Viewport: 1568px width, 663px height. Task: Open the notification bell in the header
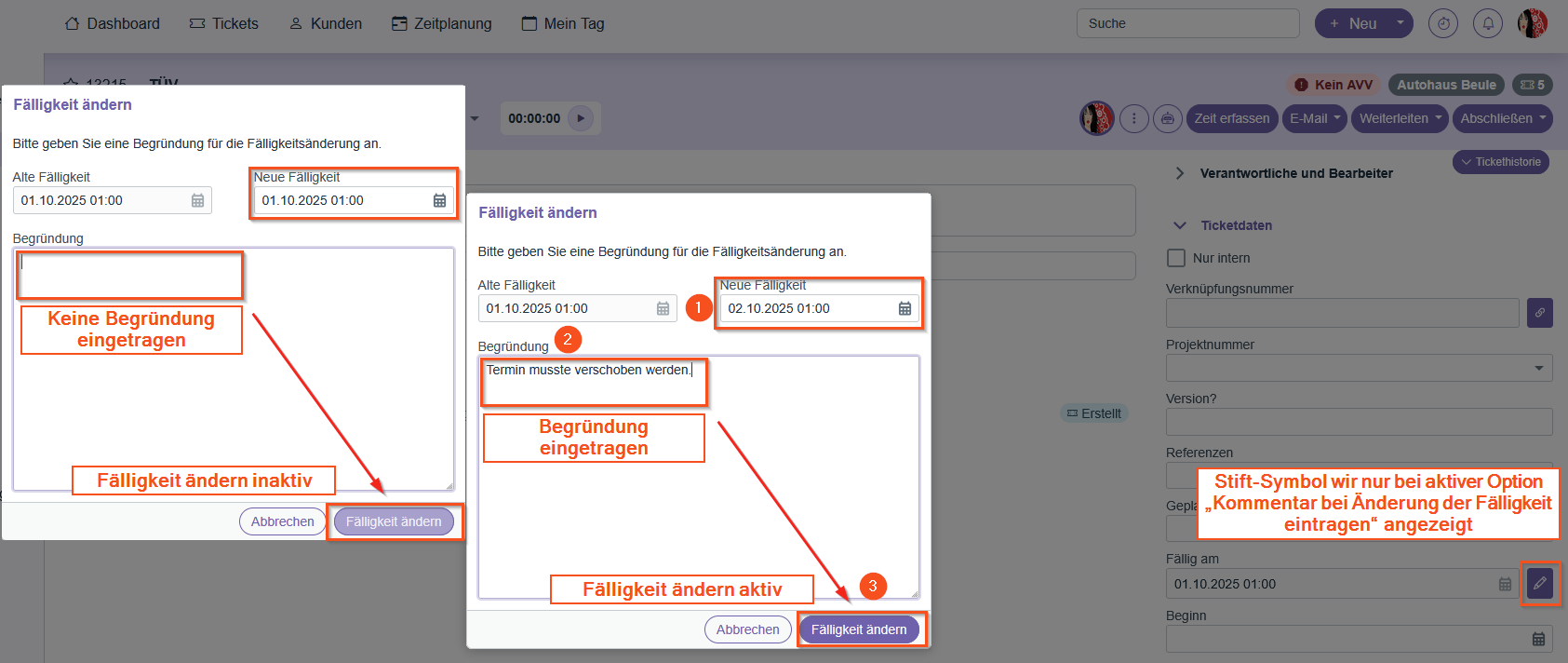click(x=1488, y=23)
